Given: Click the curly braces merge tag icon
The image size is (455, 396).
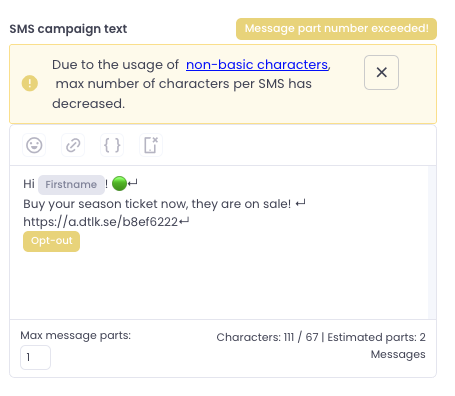Looking at the screenshot, I should 112,145.
